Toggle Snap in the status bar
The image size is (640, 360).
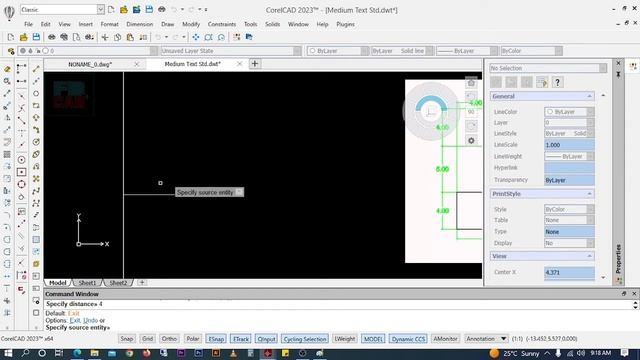(127, 339)
